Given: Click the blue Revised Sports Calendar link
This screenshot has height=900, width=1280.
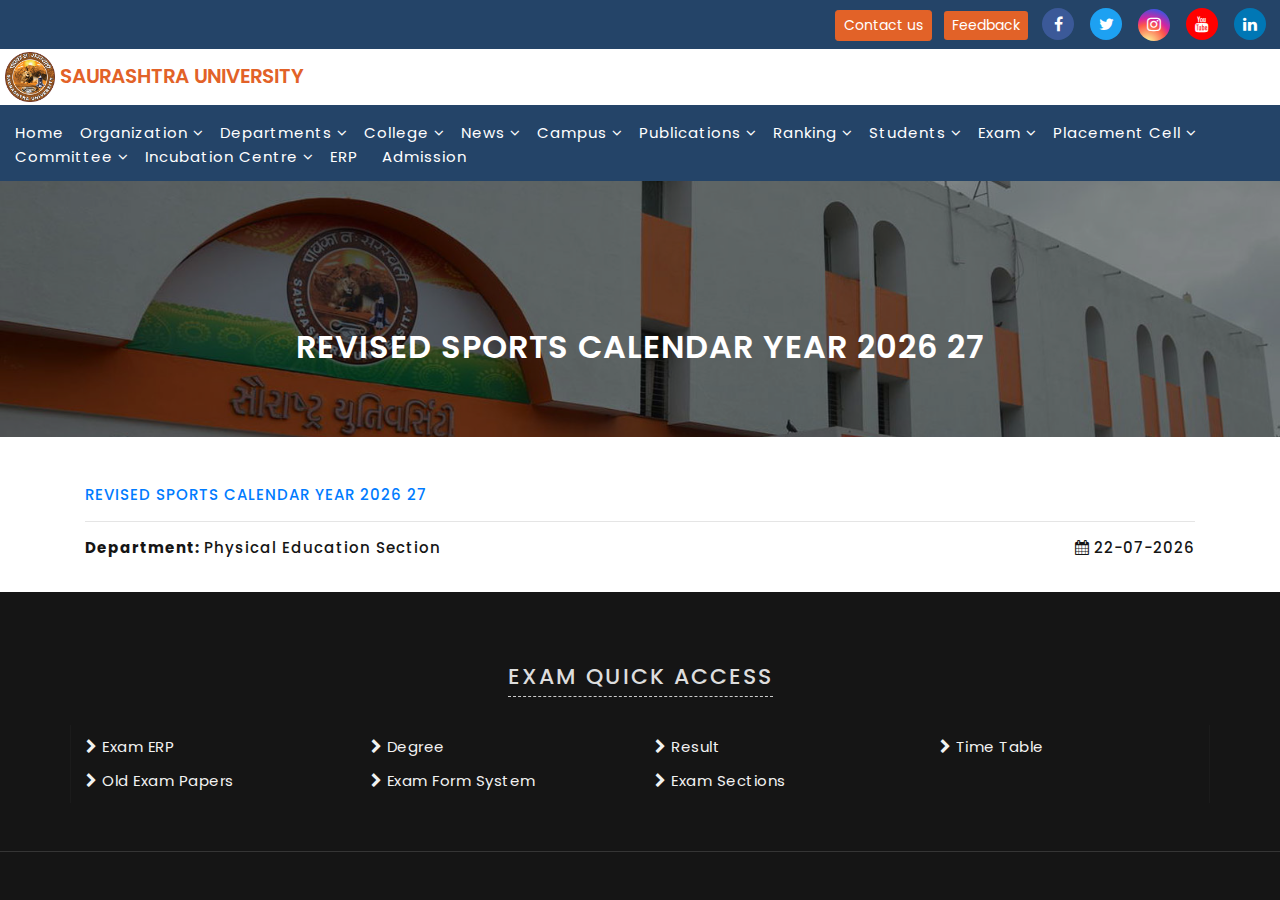Looking at the screenshot, I should click(x=256, y=495).
